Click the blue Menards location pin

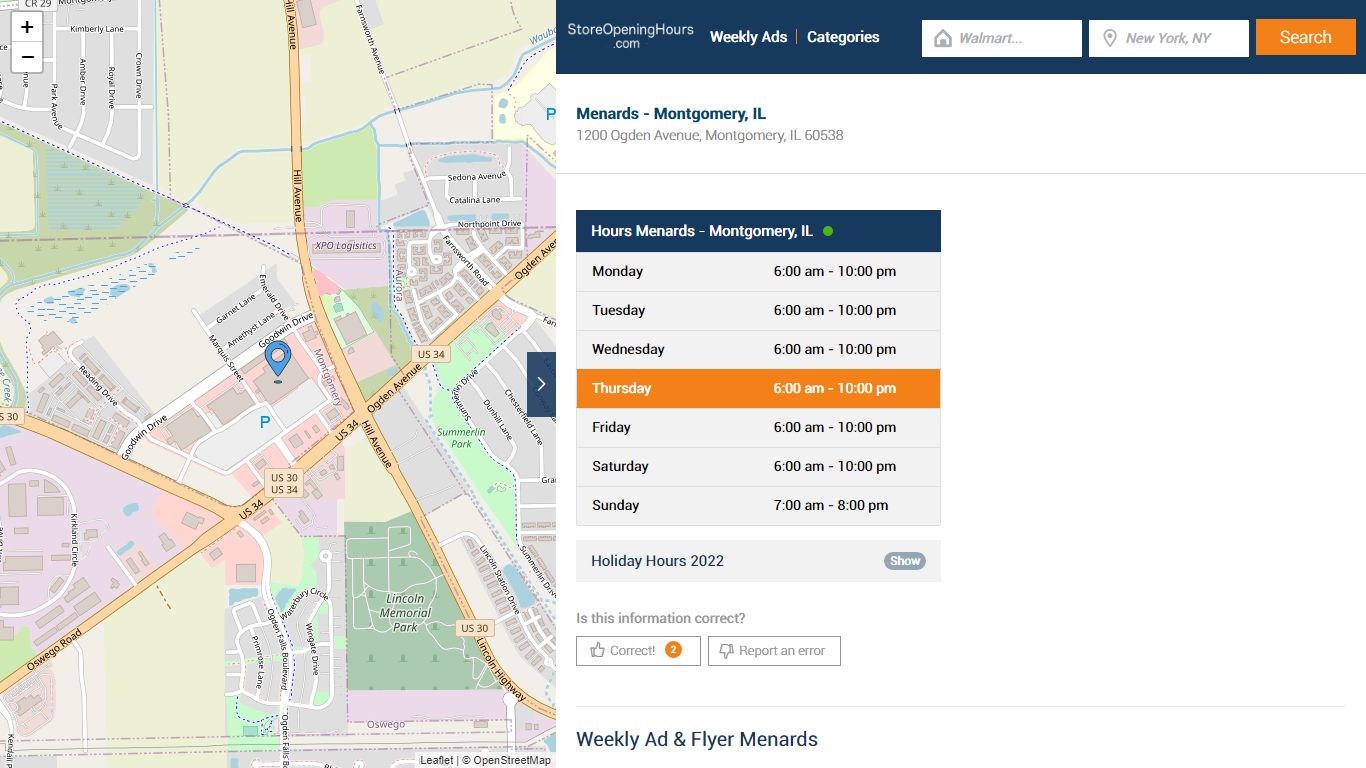pos(277,361)
